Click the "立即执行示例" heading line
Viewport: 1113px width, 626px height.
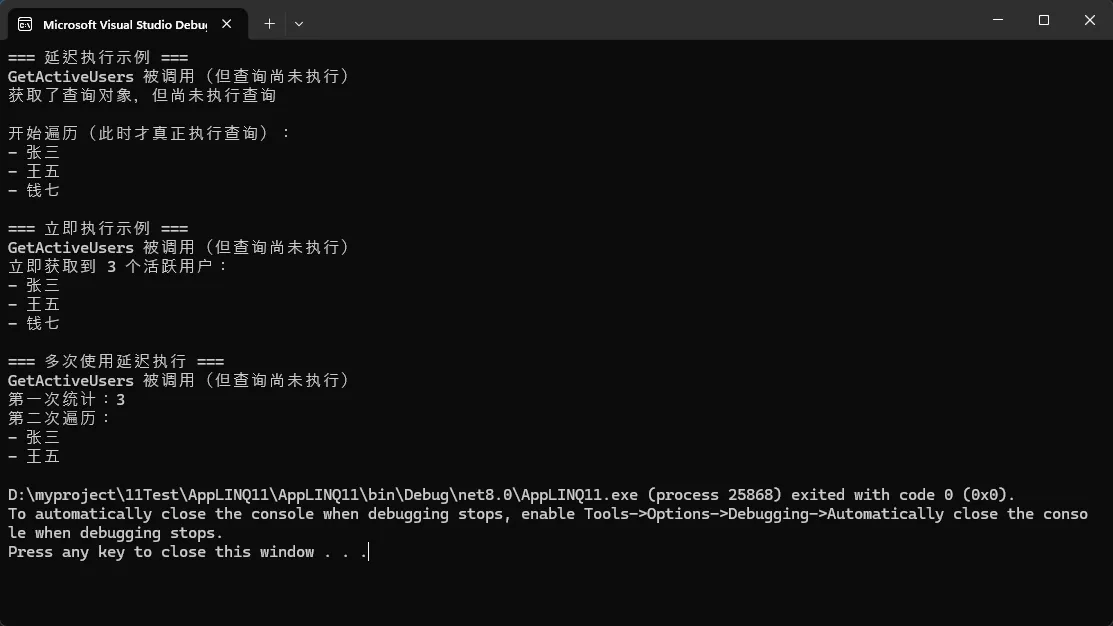[98, 229]
